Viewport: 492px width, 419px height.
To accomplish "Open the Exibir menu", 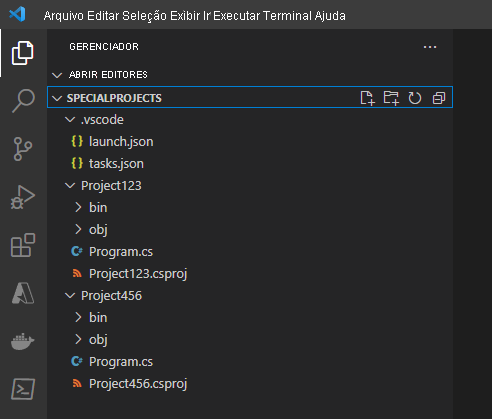I will pos(185,16).
